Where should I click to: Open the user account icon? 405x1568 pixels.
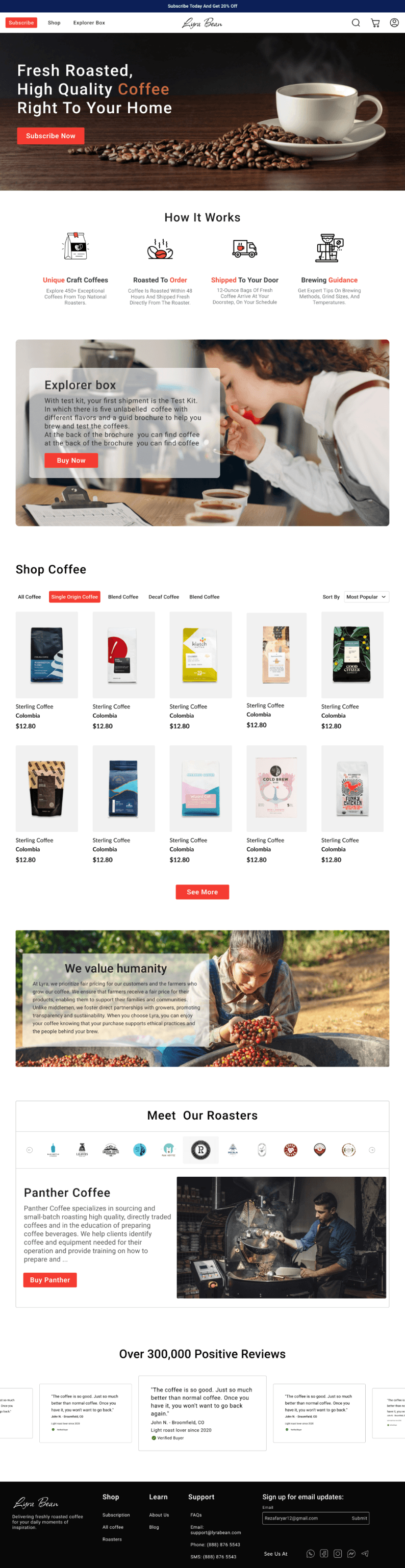[x=394, y=23]
